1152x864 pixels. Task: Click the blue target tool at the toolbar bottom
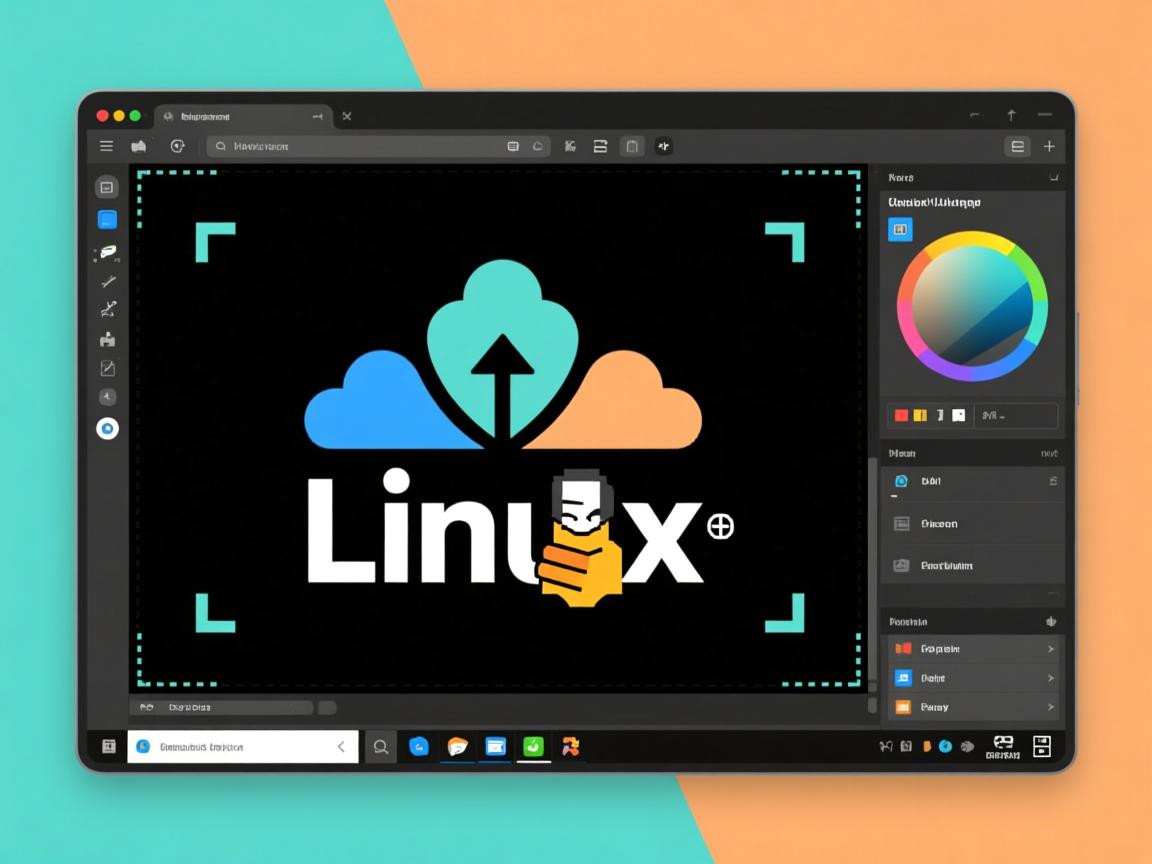click(x=106, y=428)
